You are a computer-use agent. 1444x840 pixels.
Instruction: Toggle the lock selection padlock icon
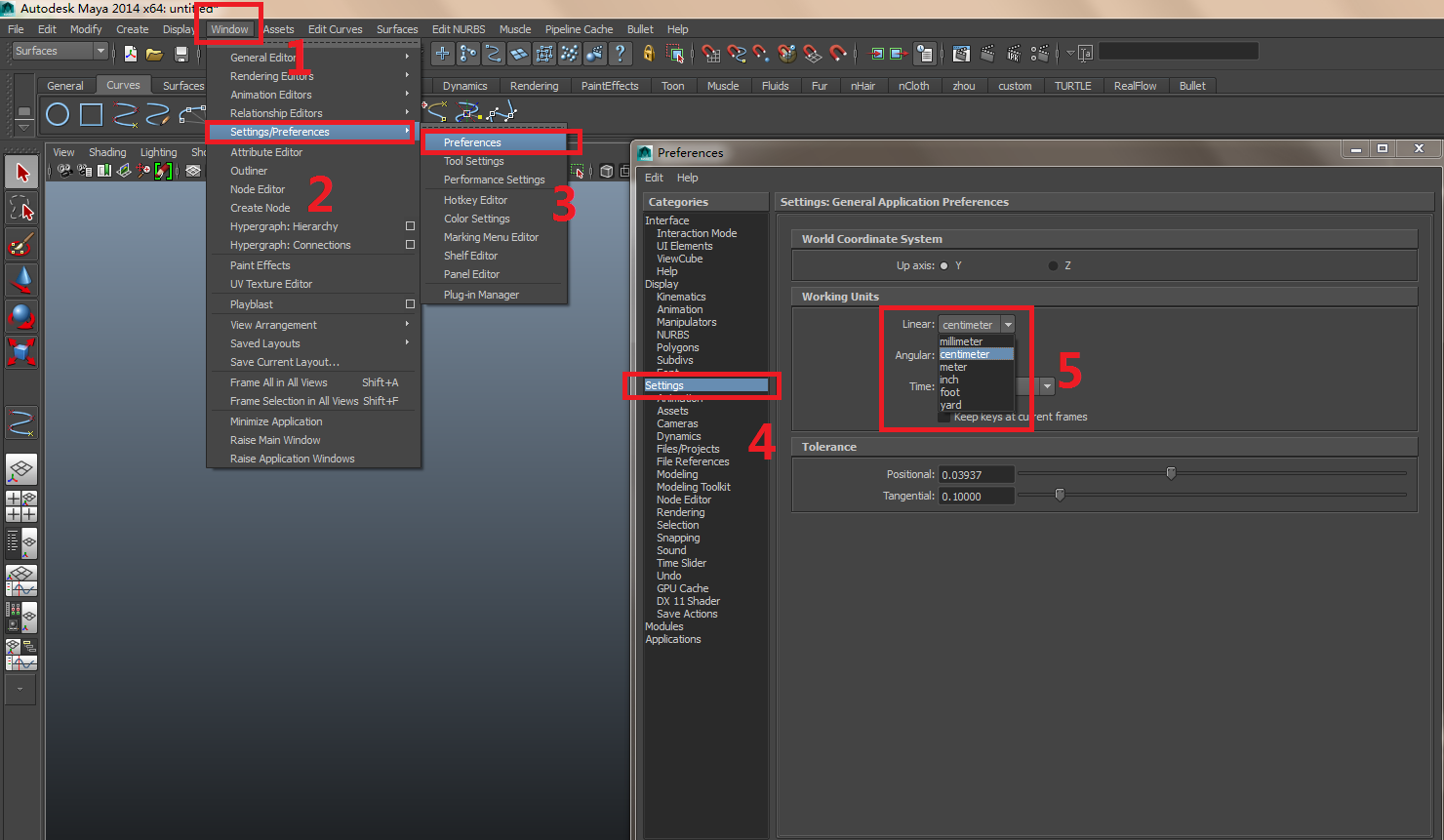pyautogui.click(x=649, y=53)
